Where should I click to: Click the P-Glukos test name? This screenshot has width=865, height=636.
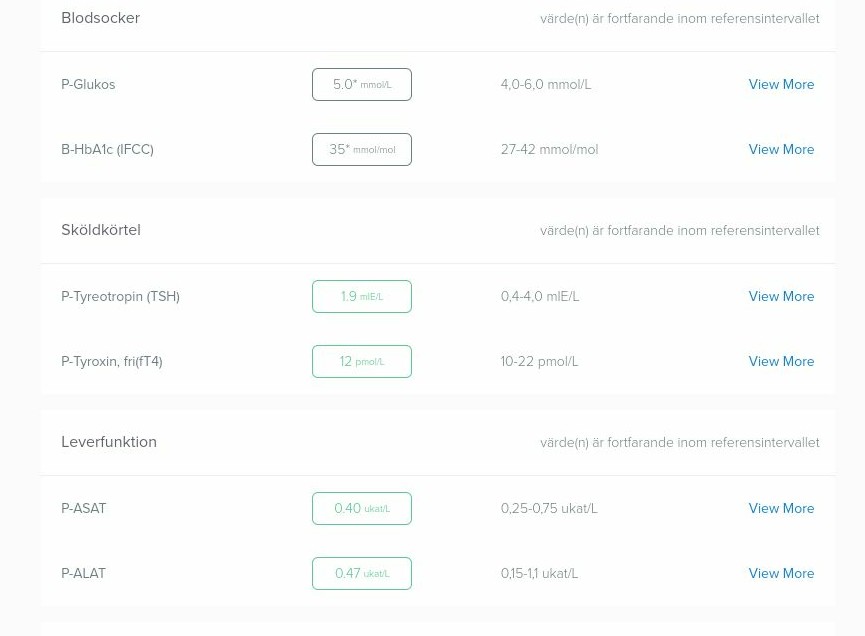[x=88, y=85]
